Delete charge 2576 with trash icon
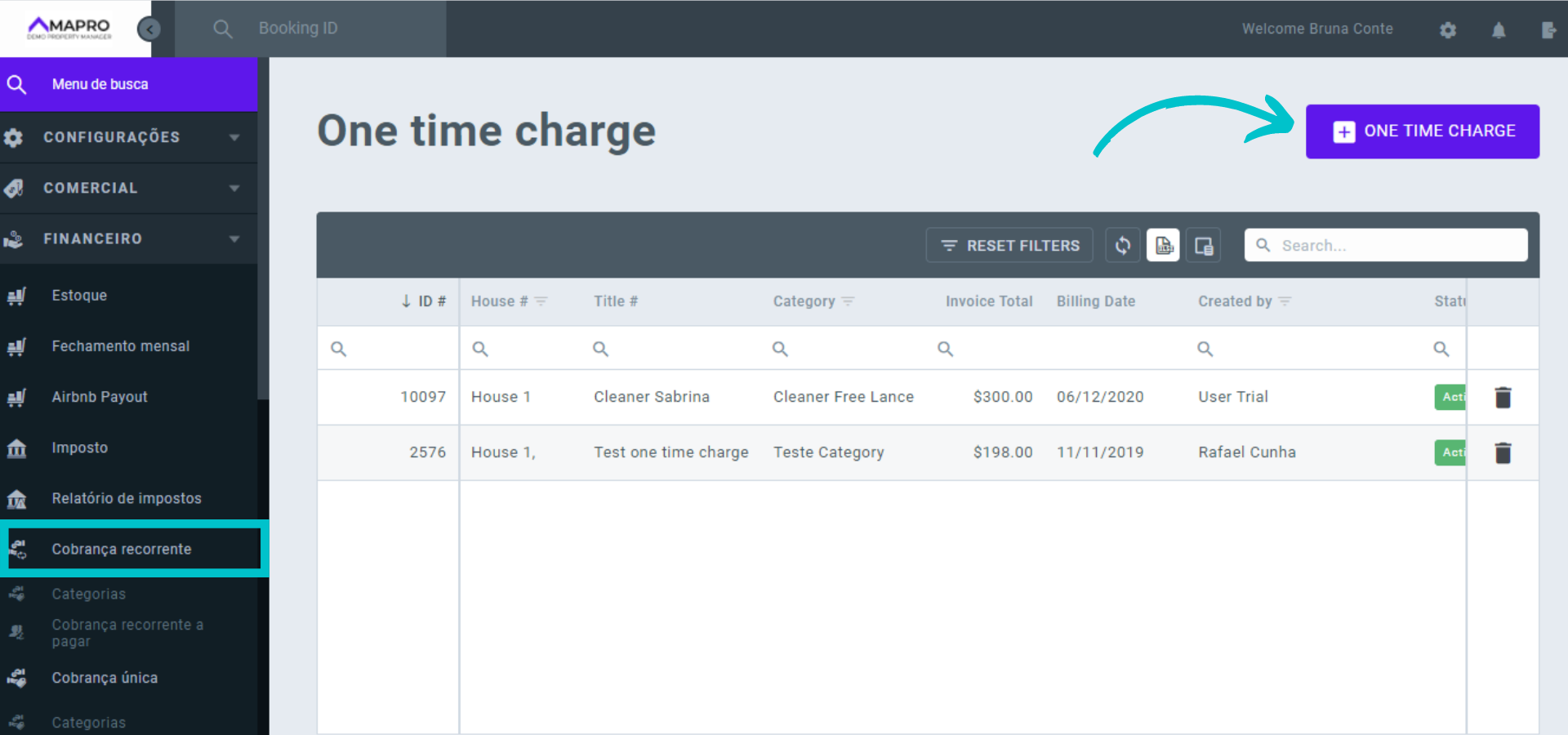 tap(1503, 453)
